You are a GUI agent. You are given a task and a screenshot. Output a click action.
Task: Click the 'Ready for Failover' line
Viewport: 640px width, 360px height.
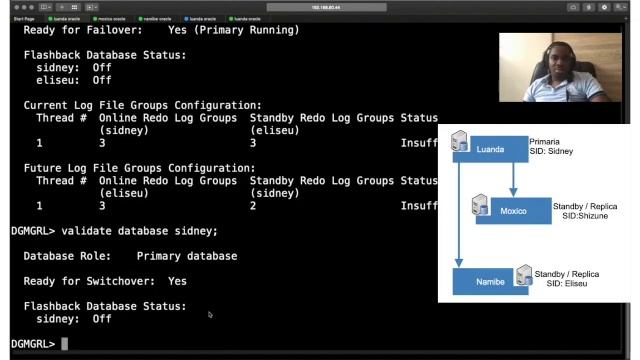coord(161,30)
